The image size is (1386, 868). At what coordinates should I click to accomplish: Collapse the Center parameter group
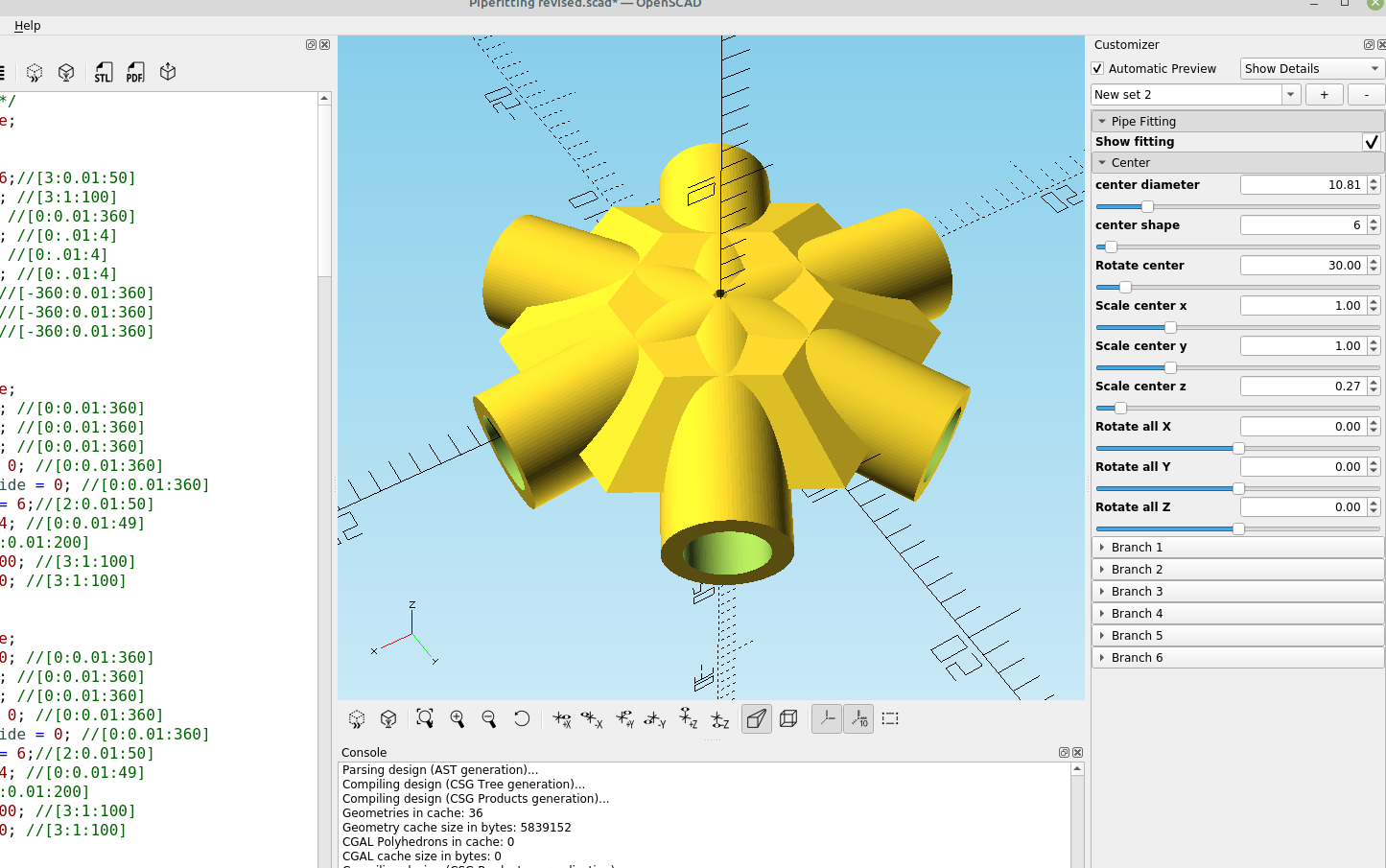coord(1102,162)
